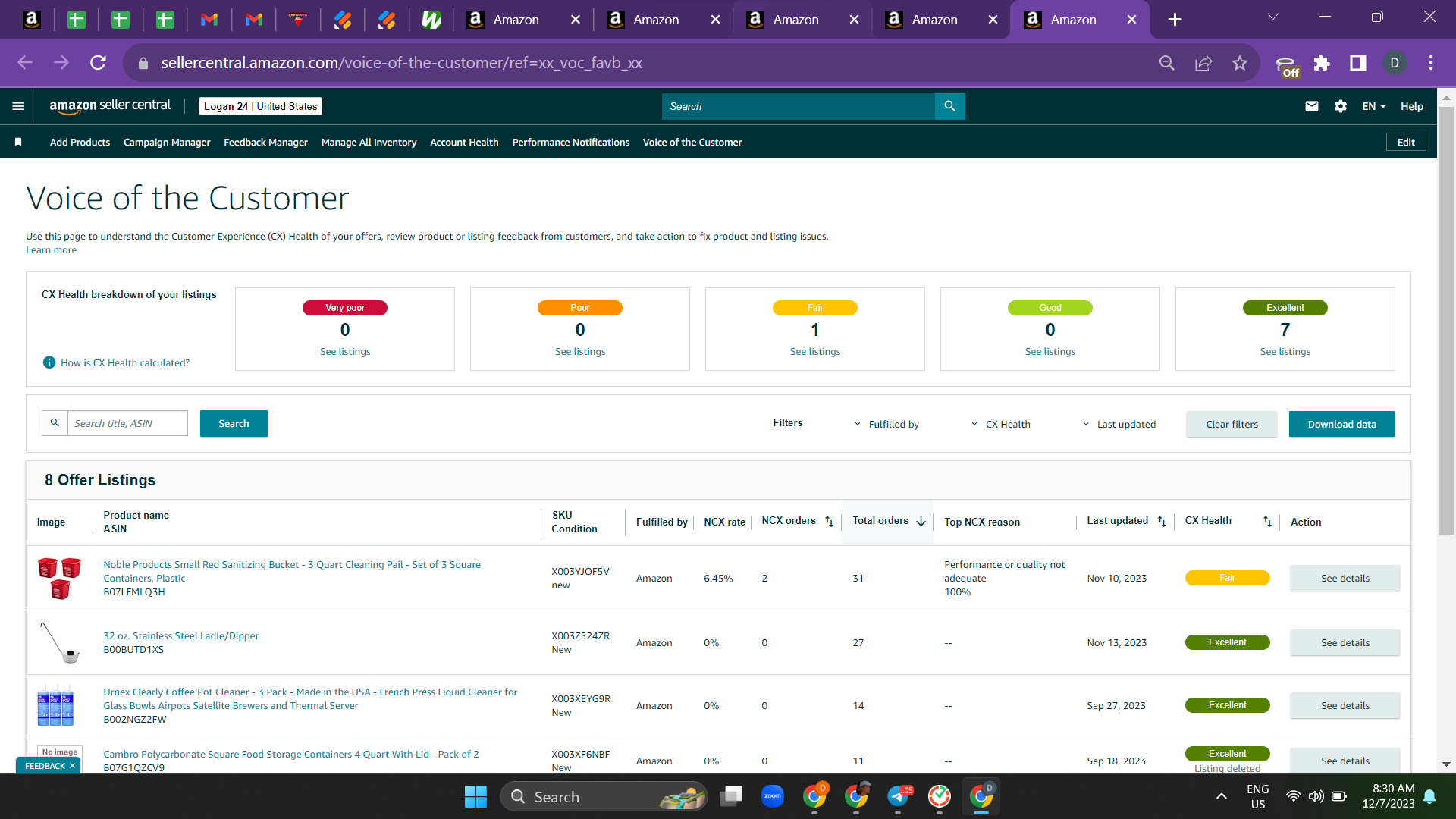See details for the Red Sanitizing Bucket
This screenshot has height=819, width=1456.
1345,578
